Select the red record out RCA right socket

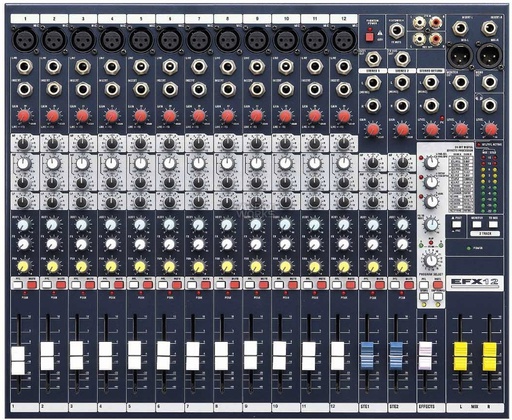coord(436,39)
